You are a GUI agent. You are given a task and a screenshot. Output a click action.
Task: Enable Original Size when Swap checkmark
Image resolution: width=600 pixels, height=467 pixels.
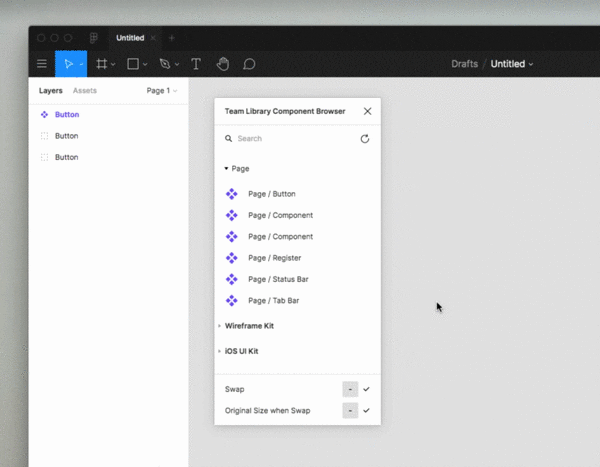click(x=366, y=411)
